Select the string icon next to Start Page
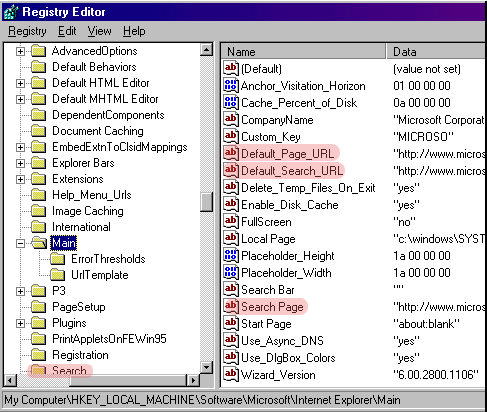 pyautogui.click(x=231, y=323)
